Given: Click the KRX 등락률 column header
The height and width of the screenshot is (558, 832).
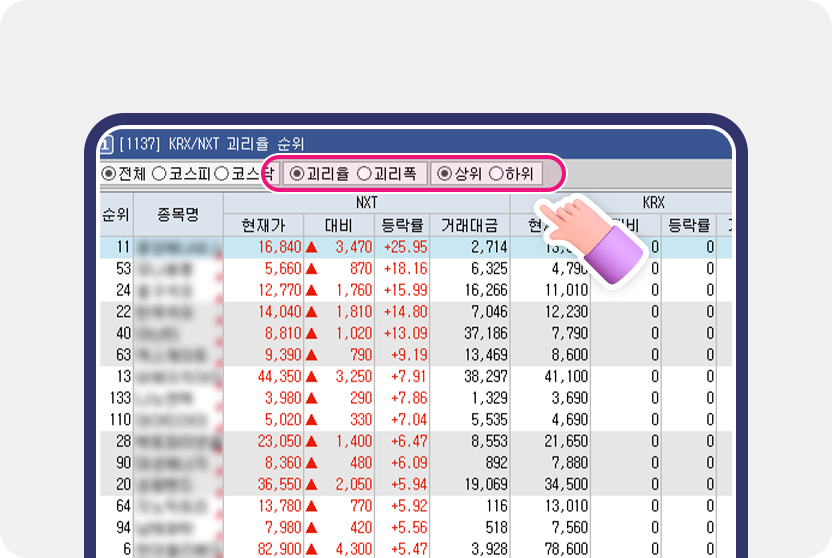Looking at the screenshot, I should coord(689,226).
